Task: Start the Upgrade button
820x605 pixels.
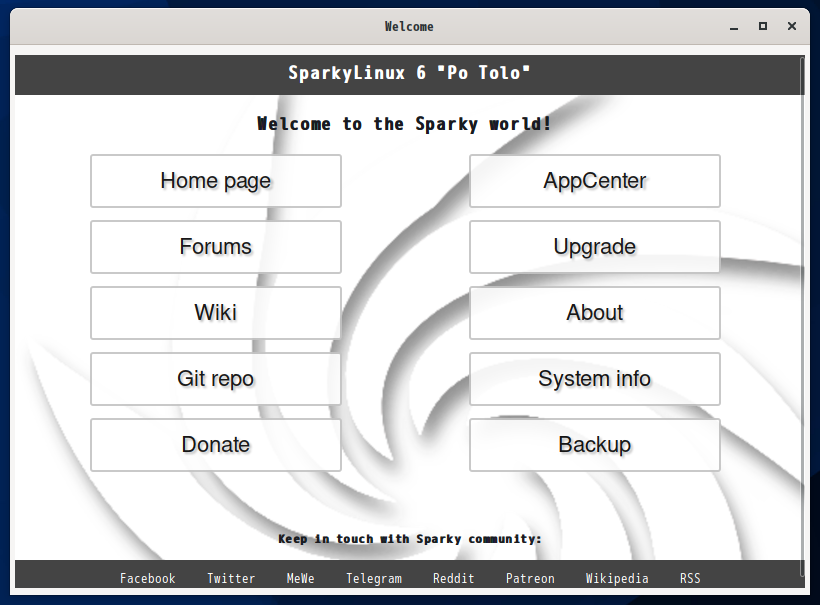Action: 595,247
